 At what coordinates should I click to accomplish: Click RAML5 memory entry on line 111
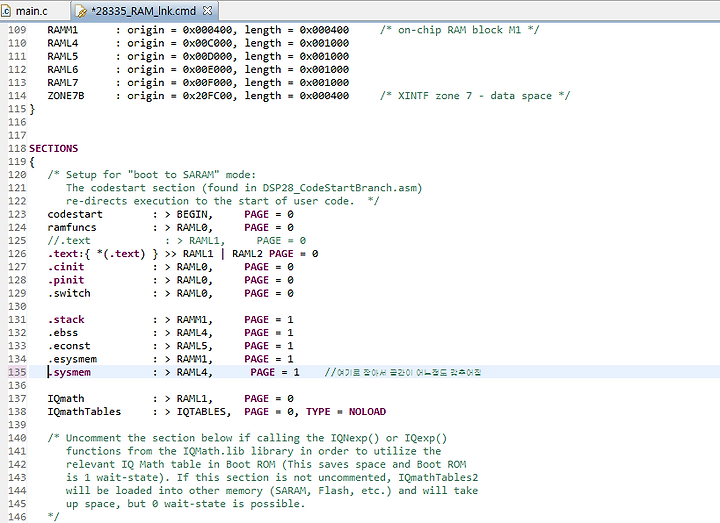coord(62,56)
